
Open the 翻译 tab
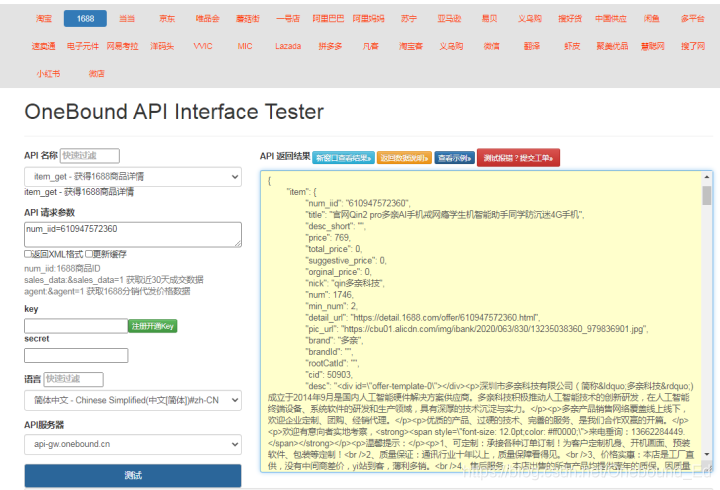click(x=532, y=46)
